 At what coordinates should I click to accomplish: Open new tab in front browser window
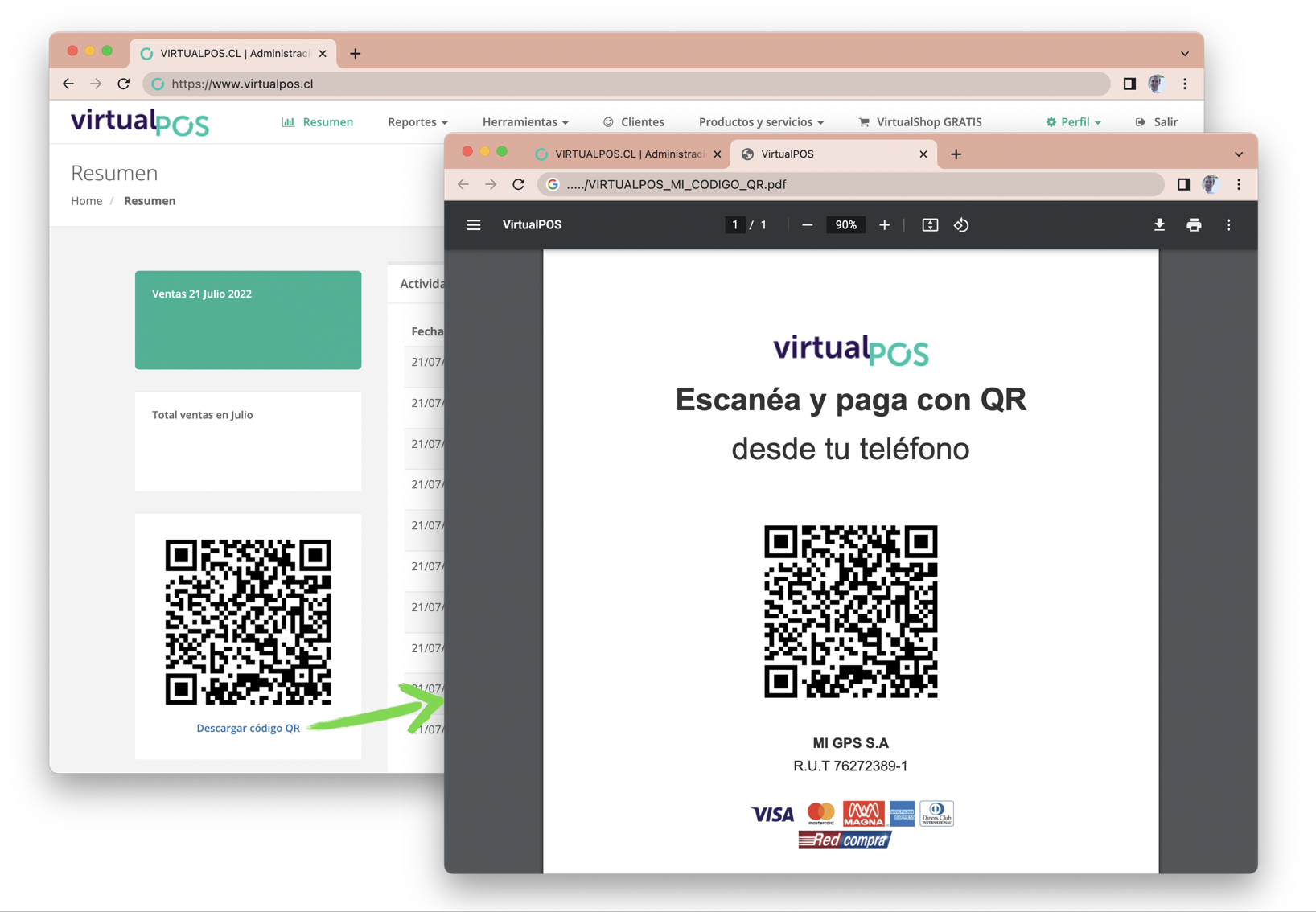[956, 154]
